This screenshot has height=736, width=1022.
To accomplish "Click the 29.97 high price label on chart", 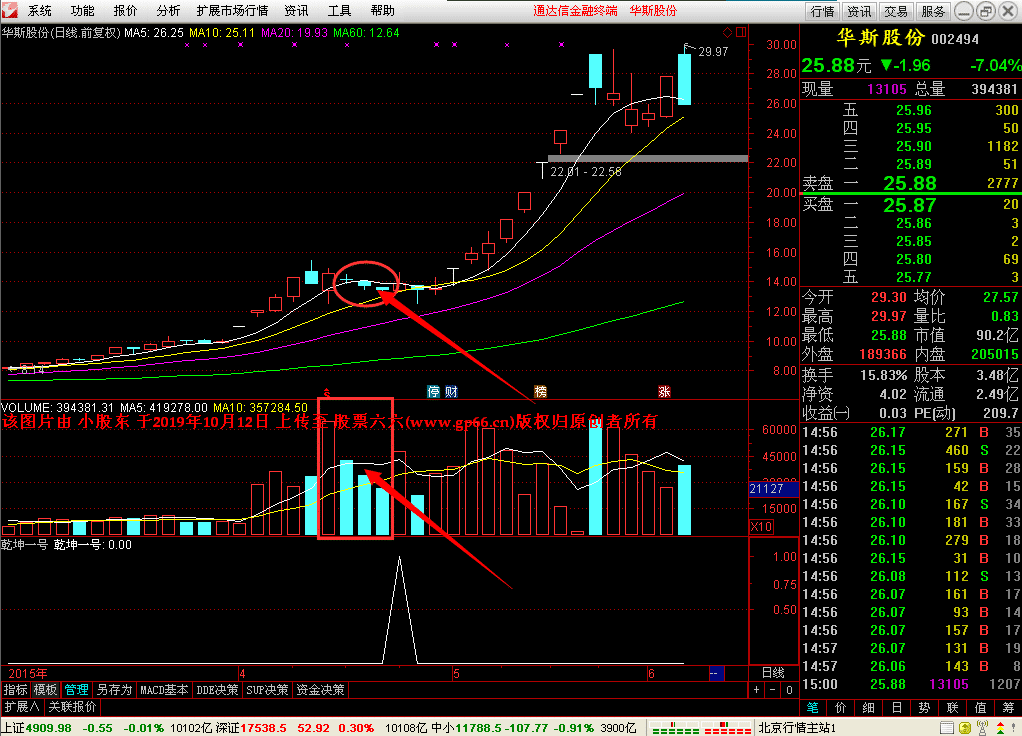I will (x=713, y=52).
